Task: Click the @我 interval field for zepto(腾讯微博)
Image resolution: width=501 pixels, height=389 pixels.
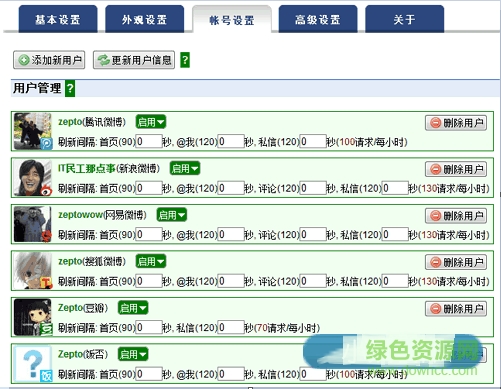Action: (x=231, y=142)
